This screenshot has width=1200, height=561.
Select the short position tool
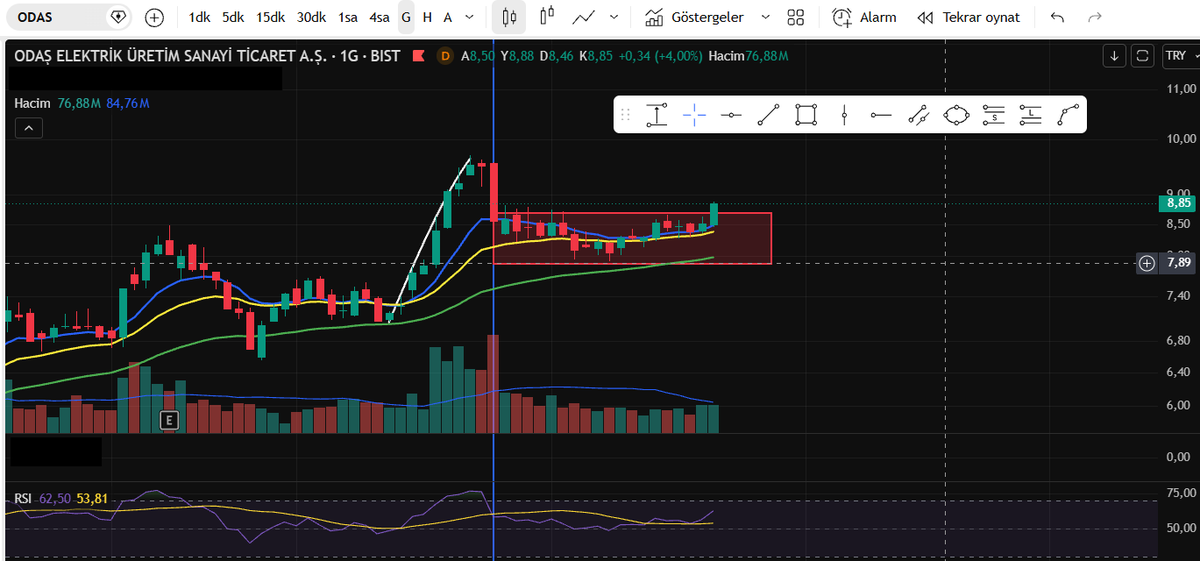[x=993, y=115]
